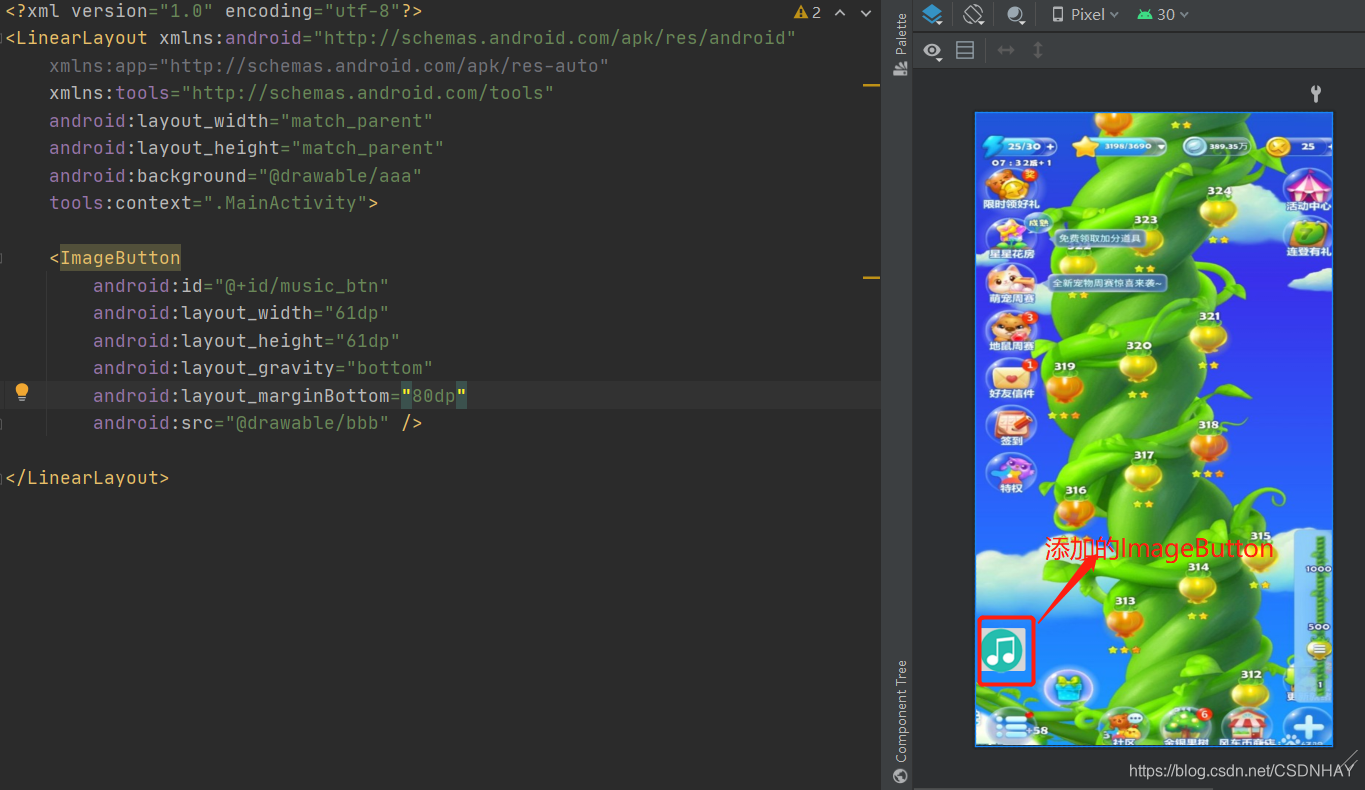Go to previous highlighted error arrow
The width and height of the screenshot is (1365, 790).
[840, 12]
